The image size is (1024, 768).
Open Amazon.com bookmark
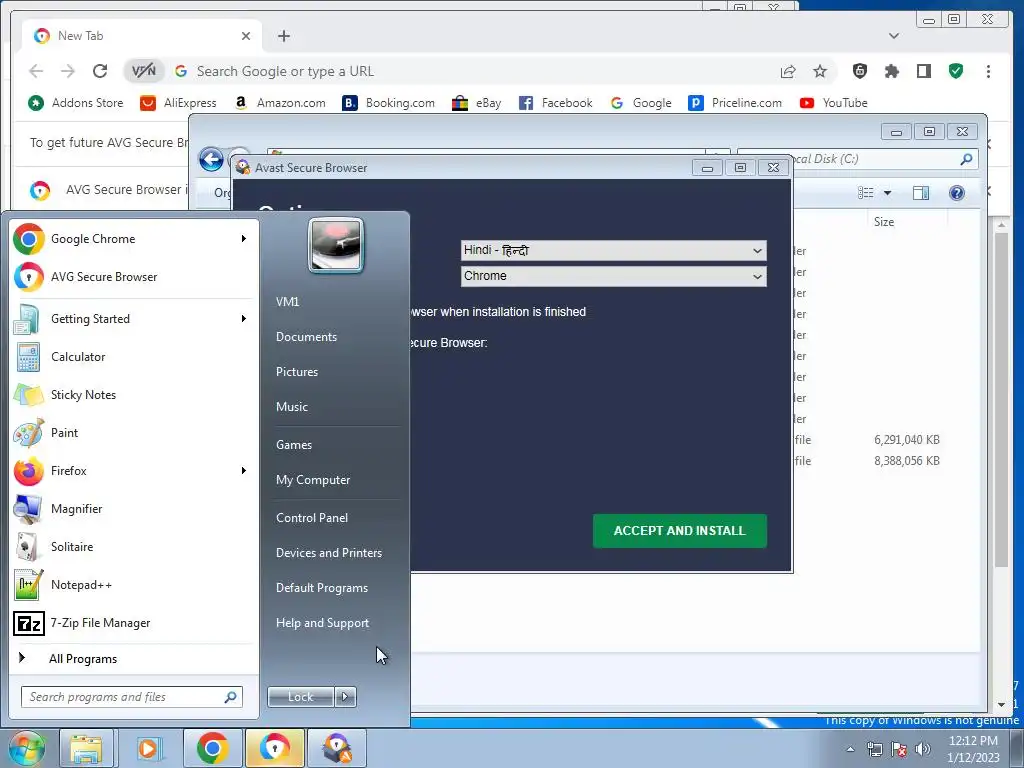point(280,103)
